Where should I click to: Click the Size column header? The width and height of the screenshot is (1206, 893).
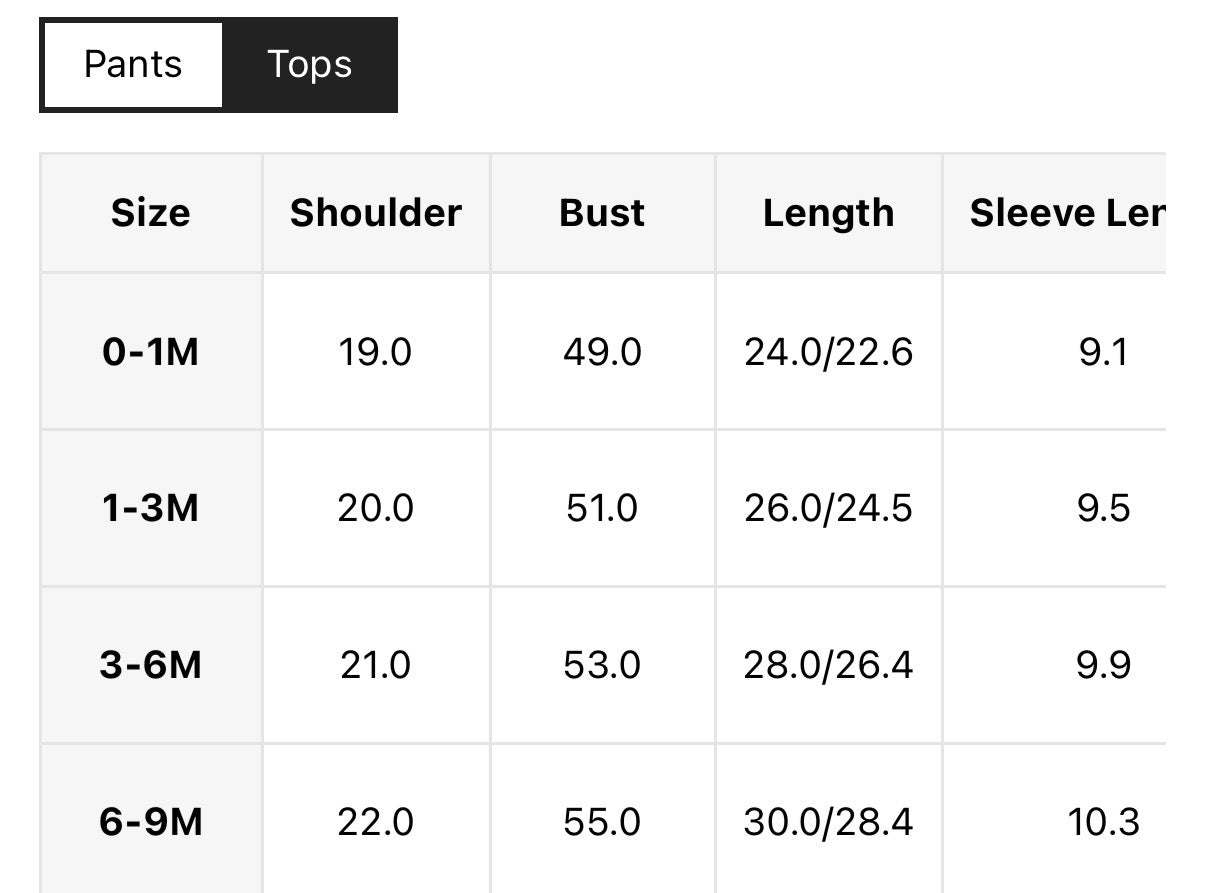click(151, 213)
